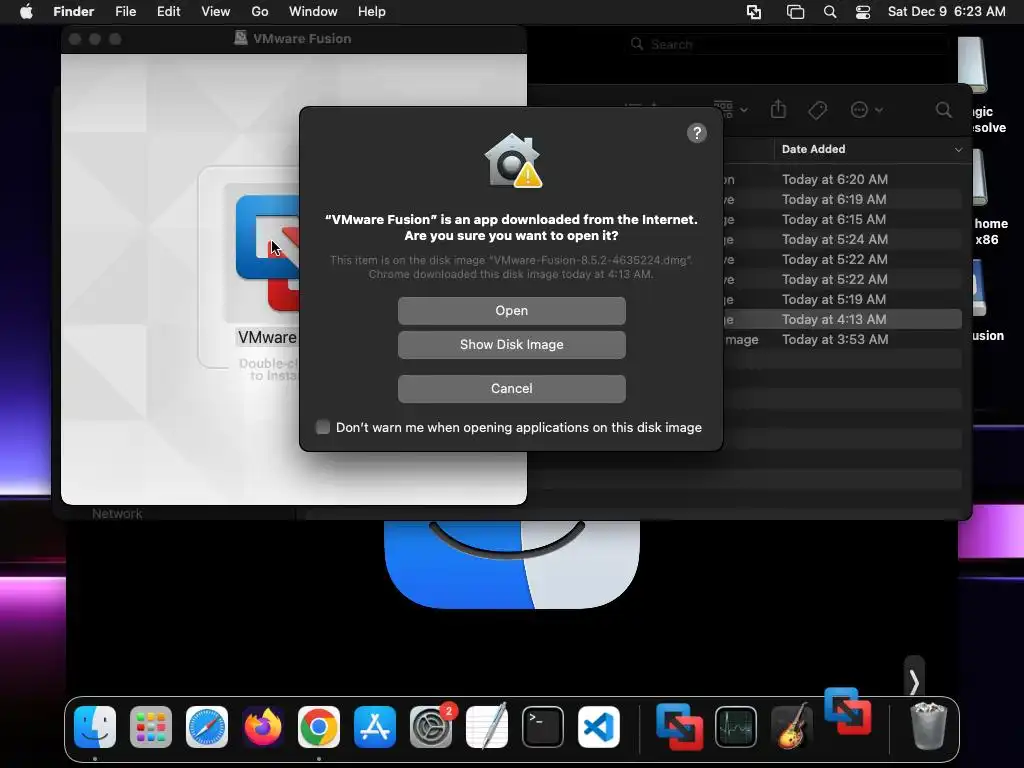Launch GarageBand from the Dock
The width and height of the screenshot is (1024, 768).
[x=791, y=726]
